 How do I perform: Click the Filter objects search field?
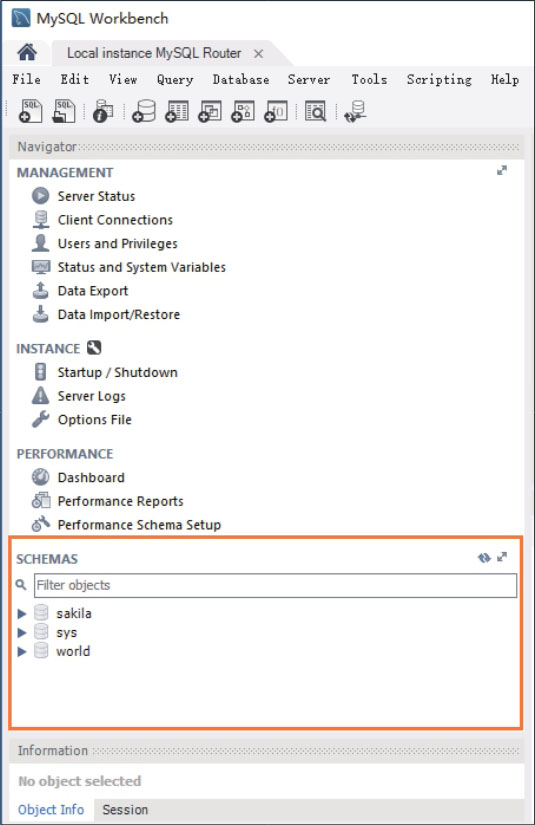[x=275, y=585]
